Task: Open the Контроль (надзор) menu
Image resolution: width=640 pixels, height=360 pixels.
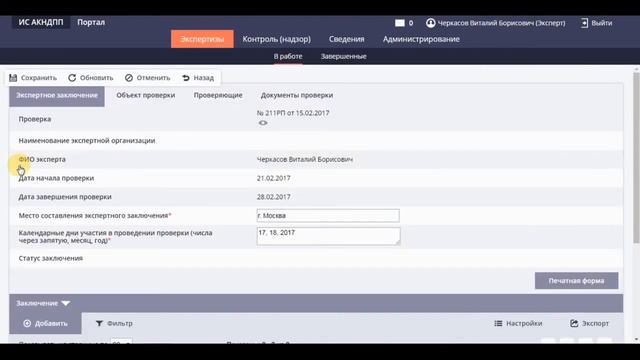Action: click(276, 39)
